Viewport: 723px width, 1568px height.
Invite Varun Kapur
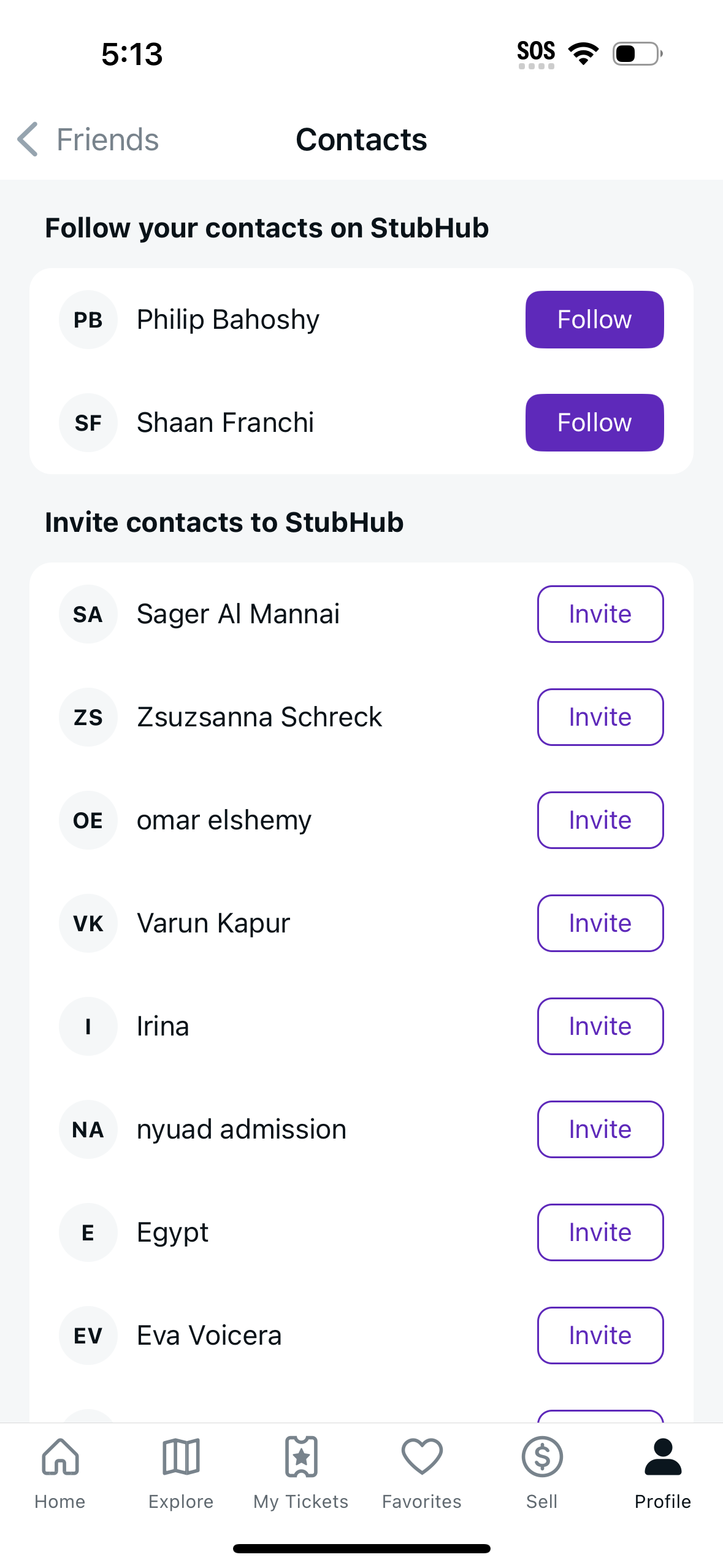tap(600, 923)
